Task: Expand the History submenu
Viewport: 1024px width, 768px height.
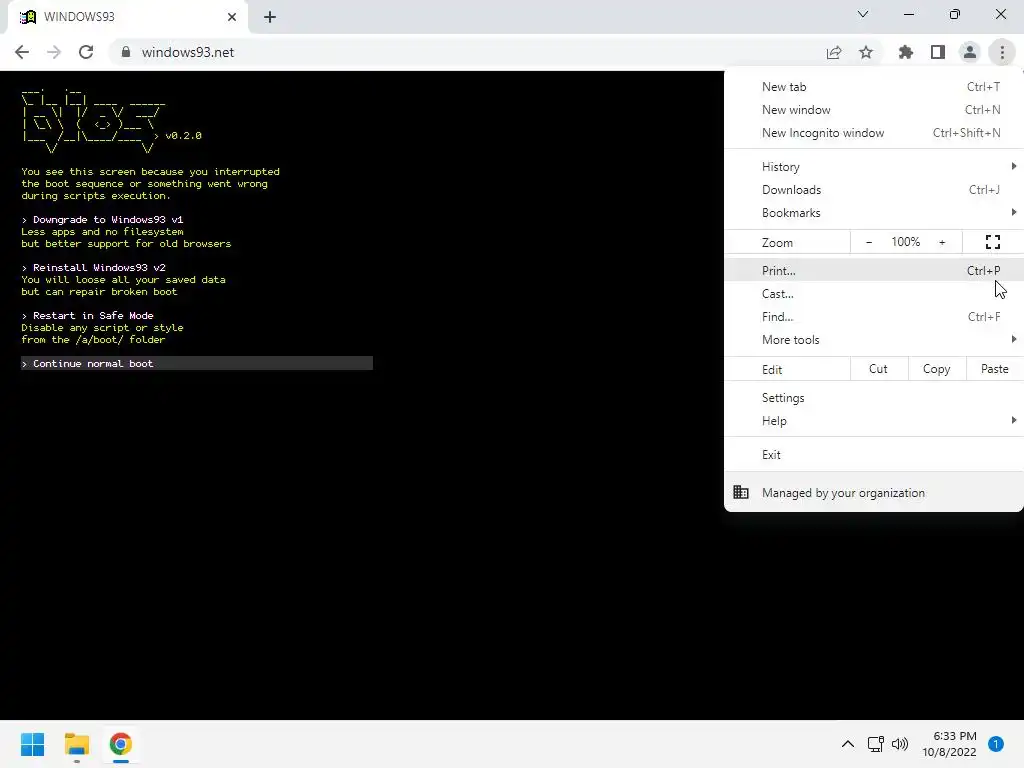Action: point(874,167)
